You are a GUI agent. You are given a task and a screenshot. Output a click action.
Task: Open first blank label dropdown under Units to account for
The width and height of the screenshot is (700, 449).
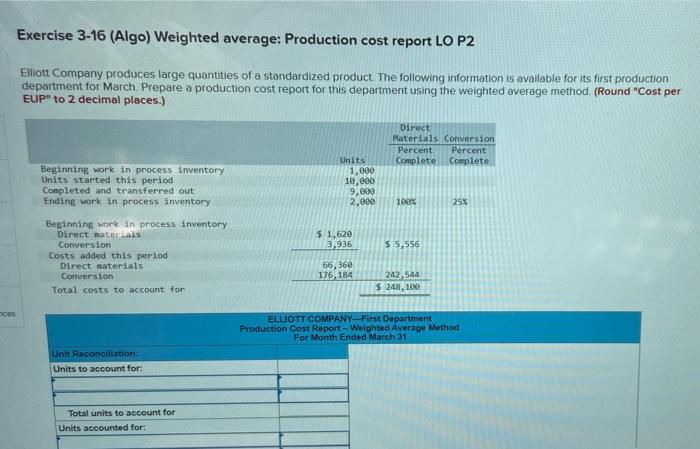point(165,382)
